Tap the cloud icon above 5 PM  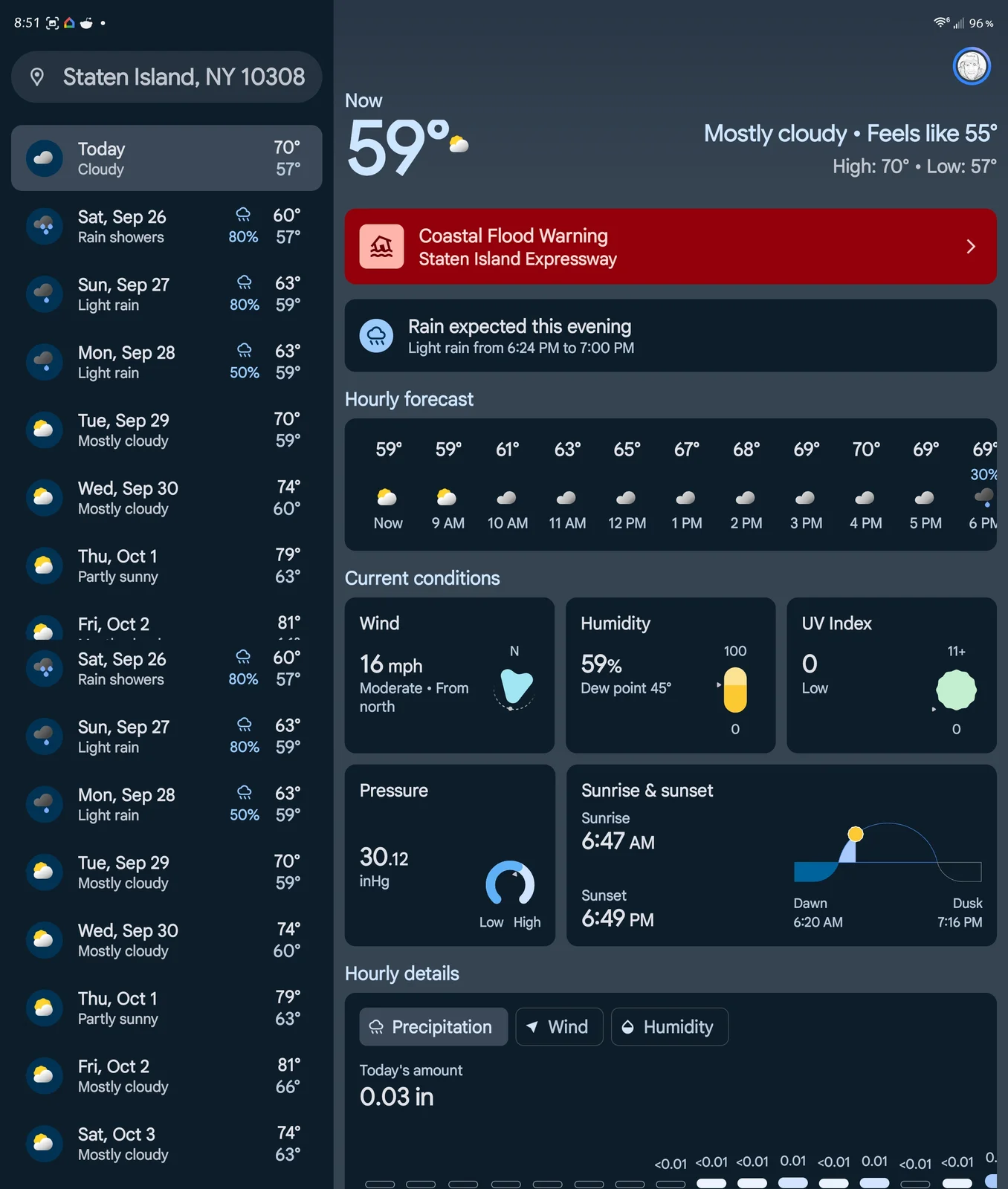click(925, 498)
